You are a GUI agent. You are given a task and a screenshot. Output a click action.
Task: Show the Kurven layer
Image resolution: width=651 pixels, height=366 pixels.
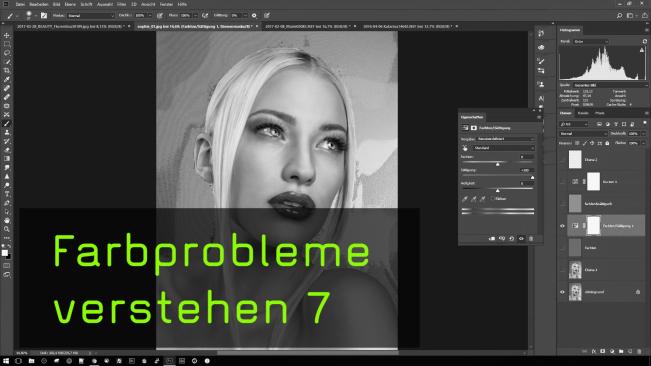[x=563, y=182]
